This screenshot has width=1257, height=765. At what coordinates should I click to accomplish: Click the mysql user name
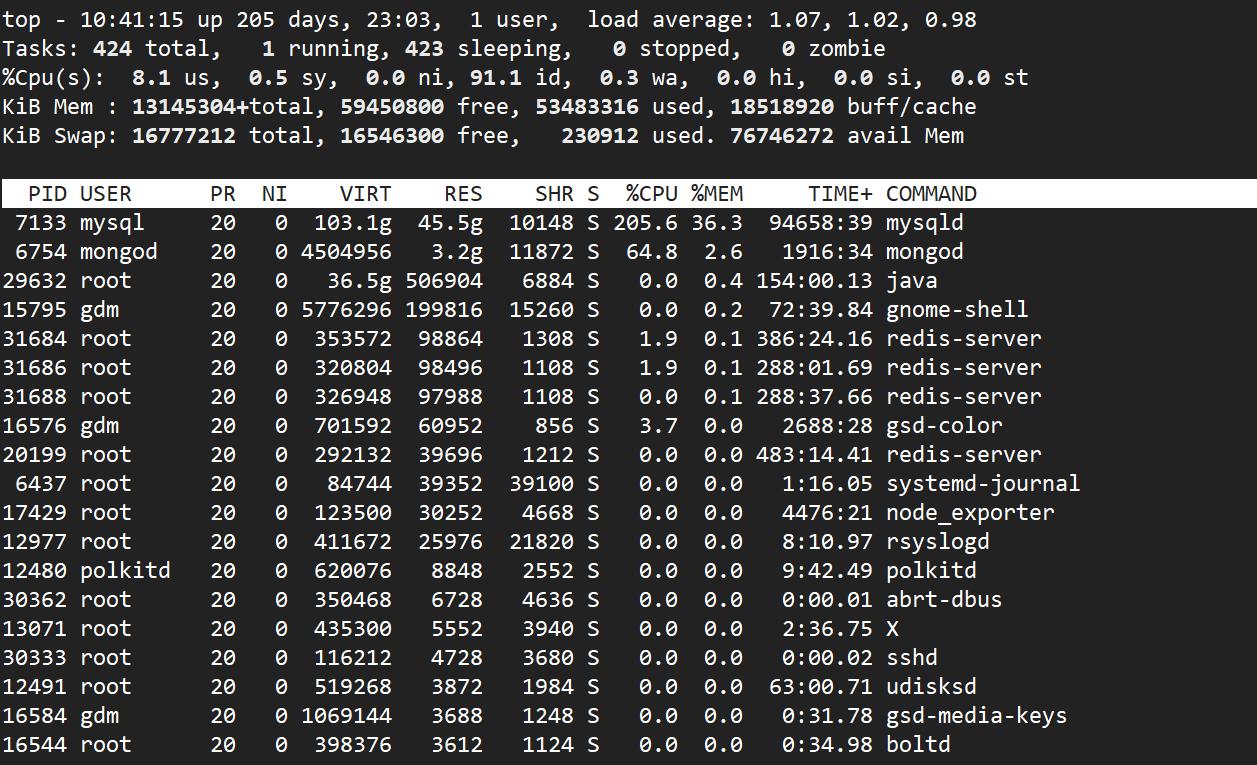click(112, 223)
